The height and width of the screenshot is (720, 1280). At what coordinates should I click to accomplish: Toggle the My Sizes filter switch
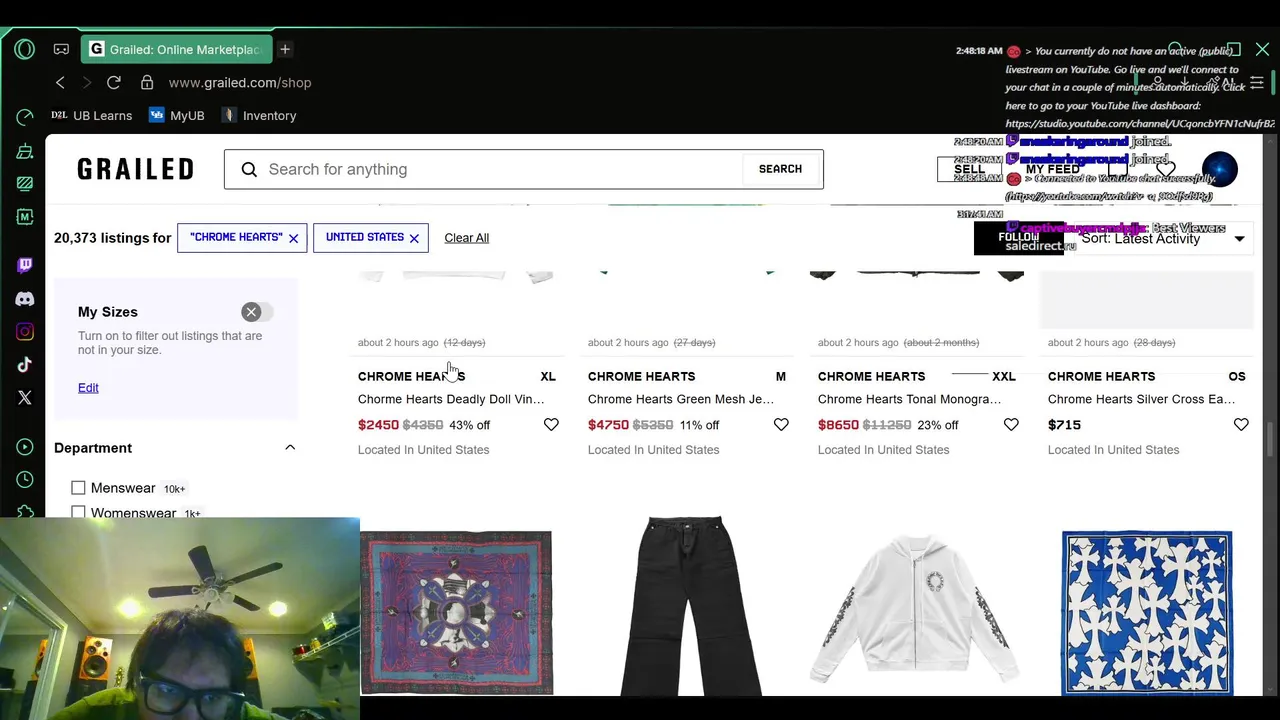[x=257, y=312]
